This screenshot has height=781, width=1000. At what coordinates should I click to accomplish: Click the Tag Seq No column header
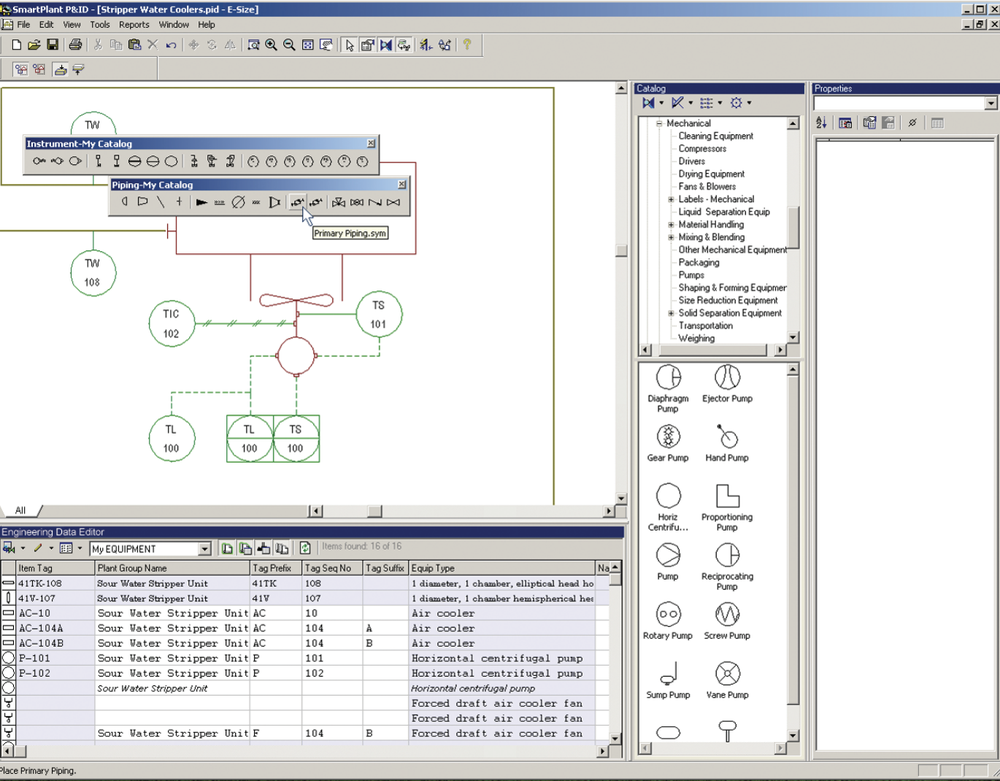[x=332, y=567]
